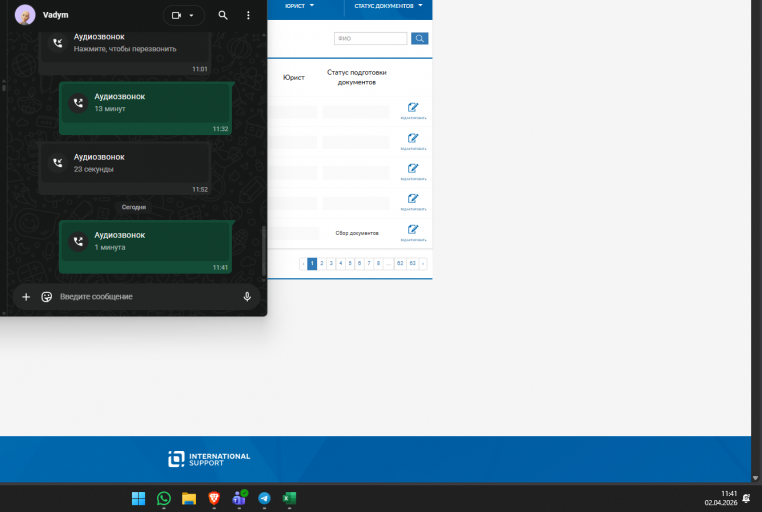Expand the call options arrow beside video icon
762x512 pixels.
191,16
